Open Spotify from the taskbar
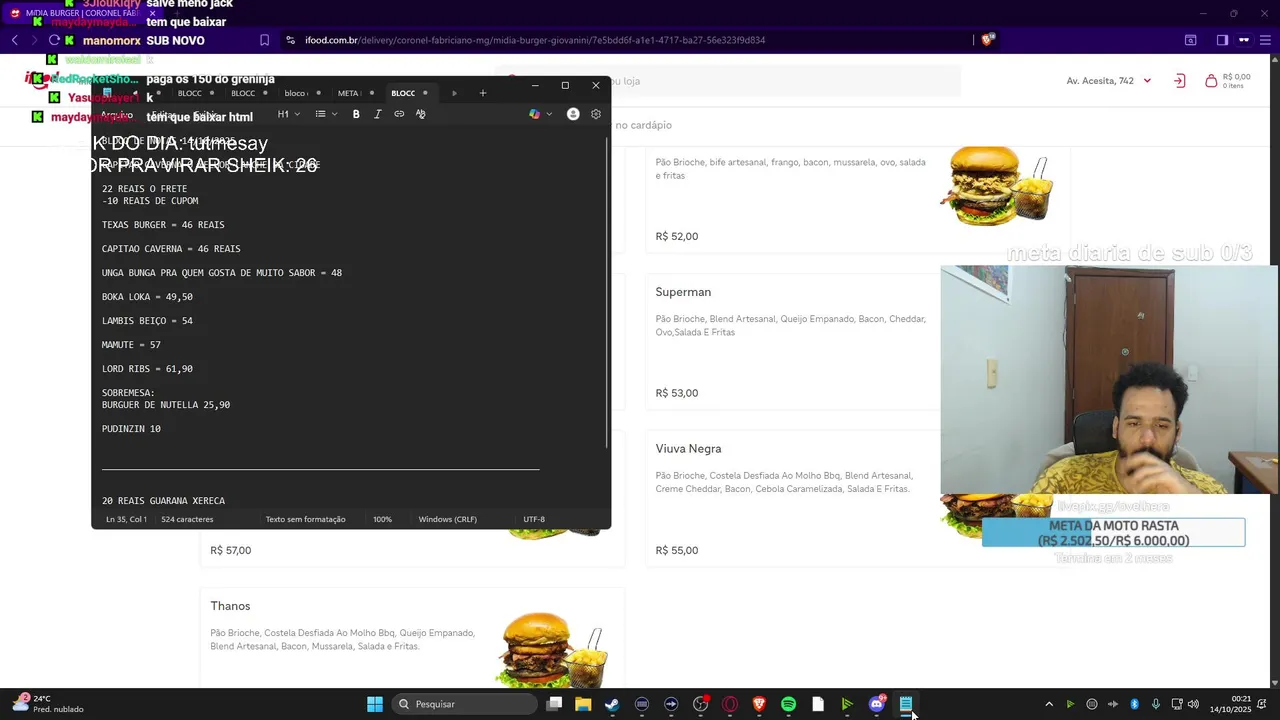Screen dimensions: 1280x720 click(x=788, y=704)
